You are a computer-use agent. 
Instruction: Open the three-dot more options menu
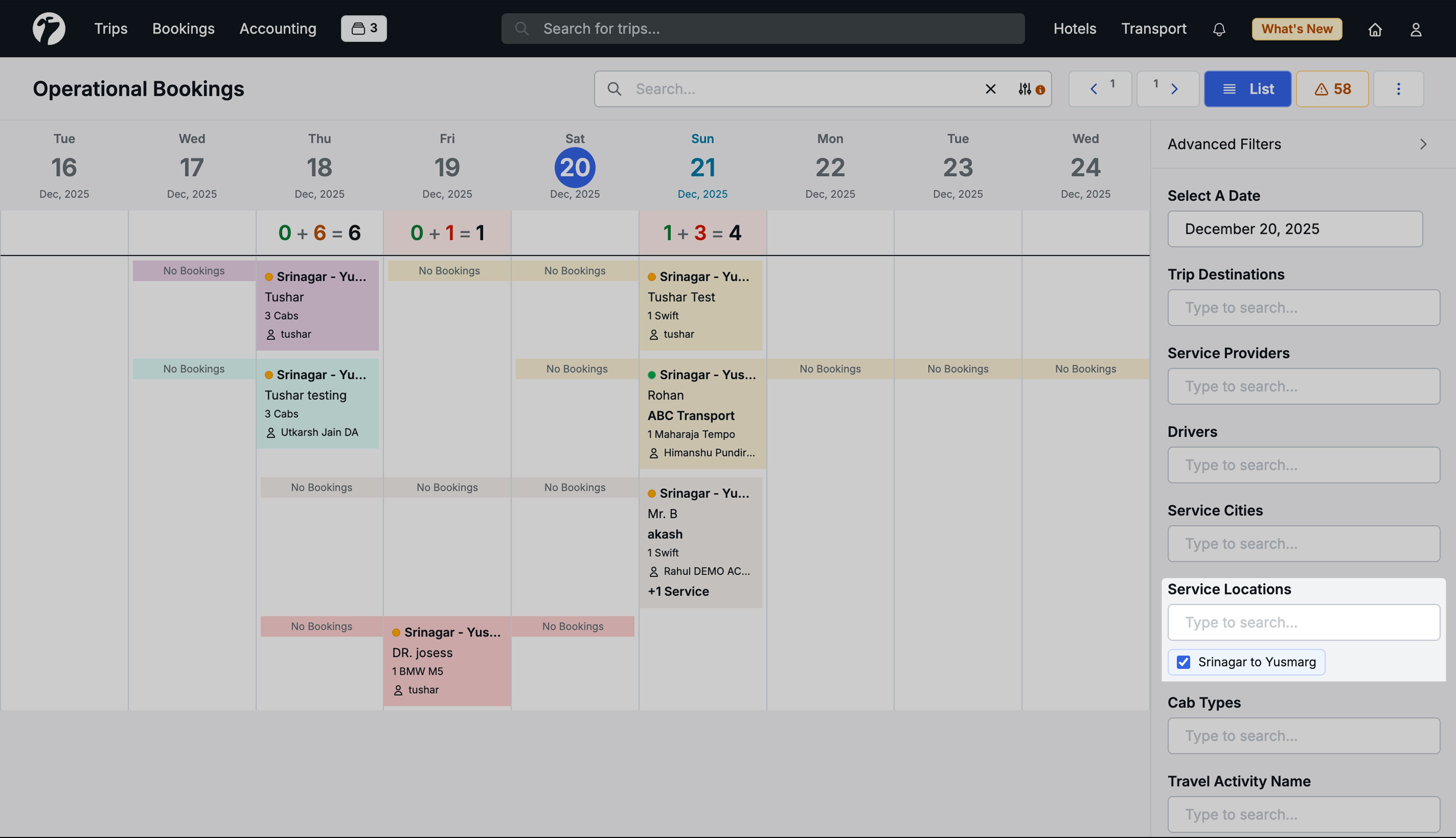pos(1398,89)
